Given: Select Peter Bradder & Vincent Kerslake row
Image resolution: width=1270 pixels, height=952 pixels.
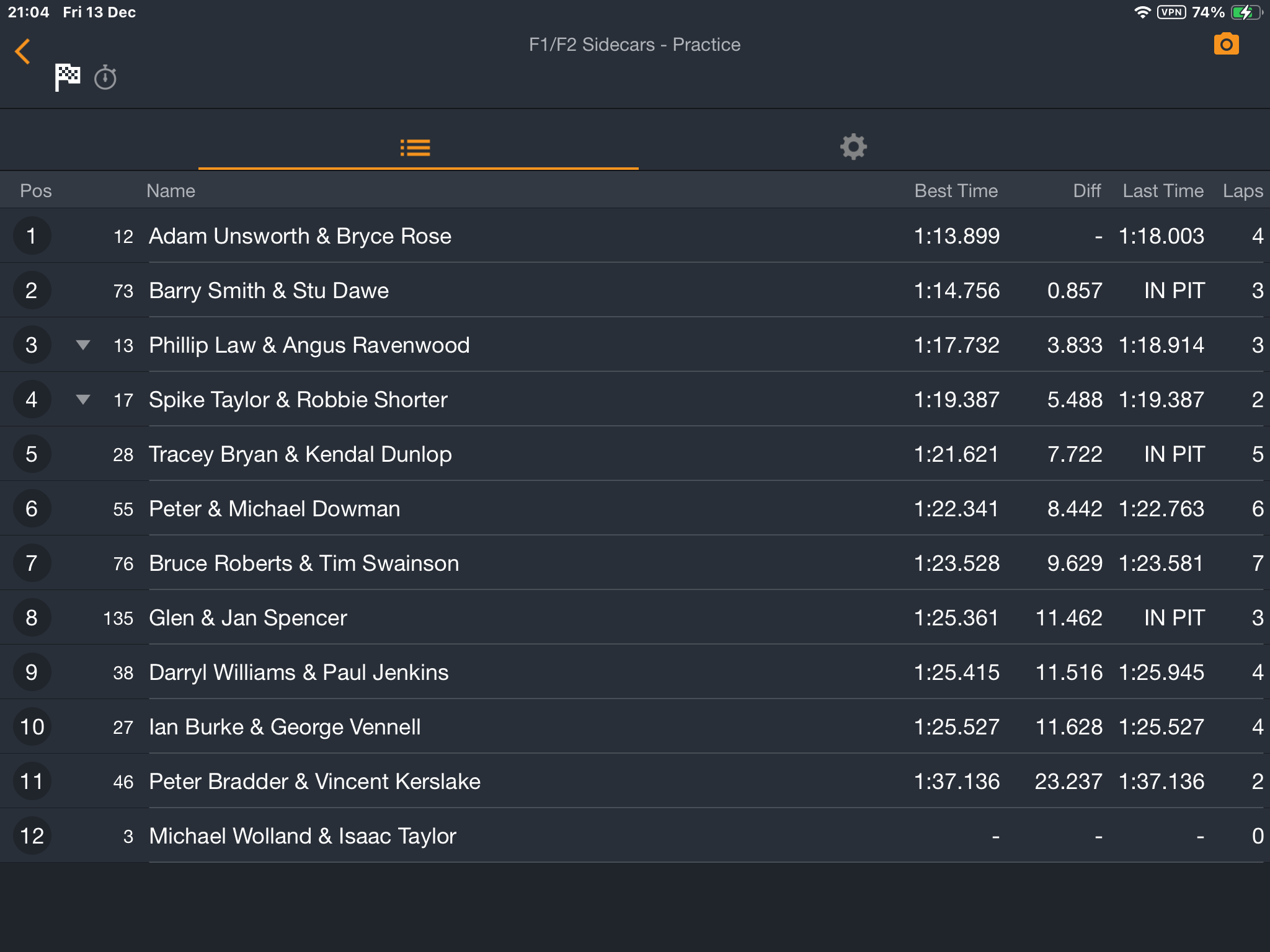Looking at the screenshot, I should (x=635, y=782).
